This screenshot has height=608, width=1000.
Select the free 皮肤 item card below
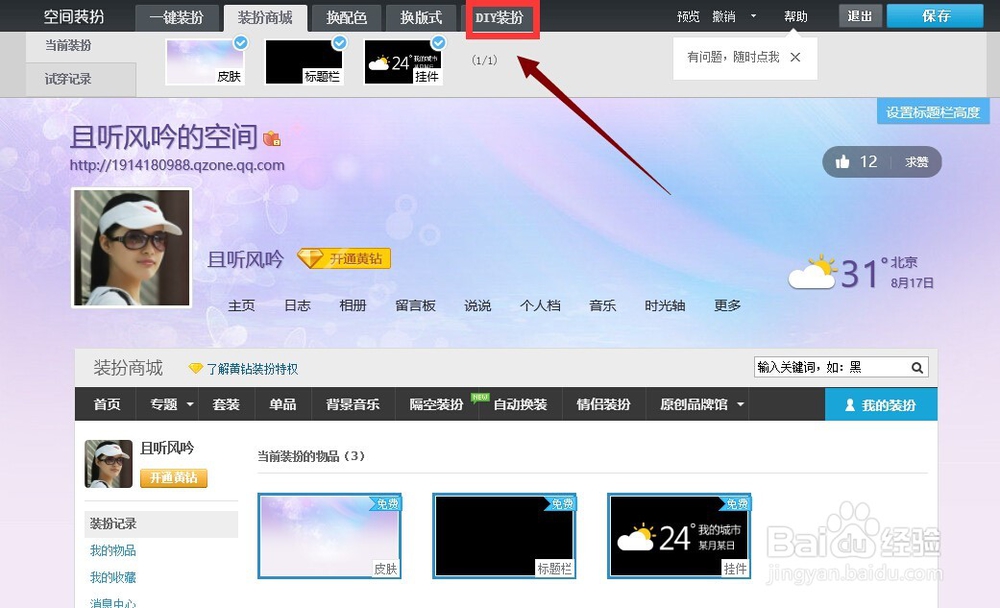[x=330, y=536]
